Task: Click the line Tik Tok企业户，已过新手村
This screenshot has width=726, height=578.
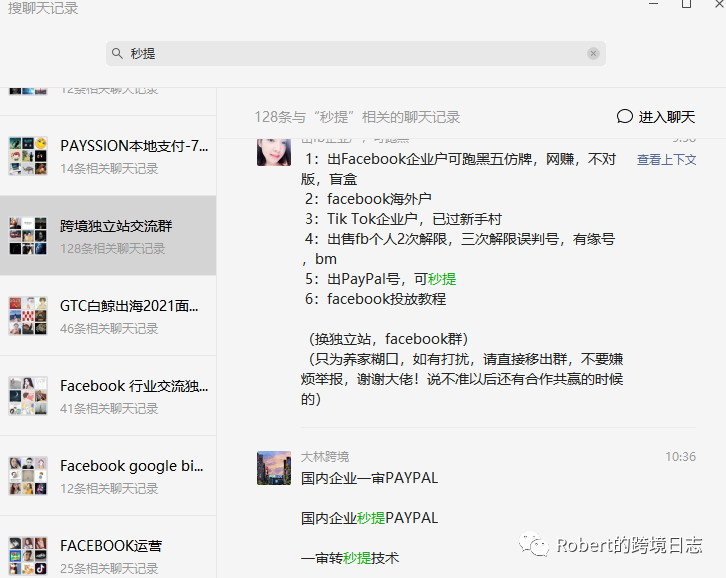Action: [403, 219]
